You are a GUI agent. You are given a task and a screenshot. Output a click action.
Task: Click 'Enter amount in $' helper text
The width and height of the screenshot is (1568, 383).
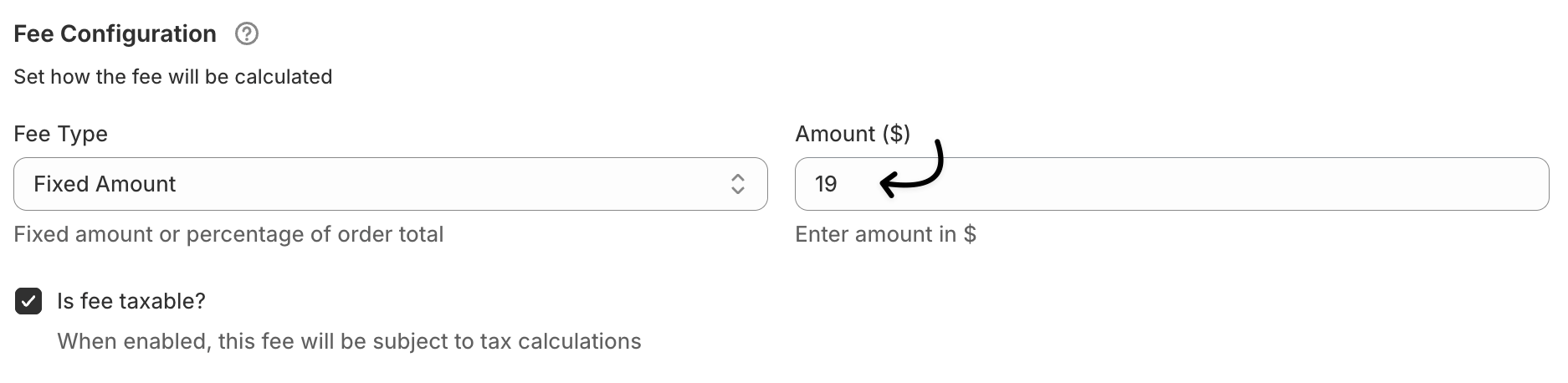pyautogui.click(x=885, y=234)
